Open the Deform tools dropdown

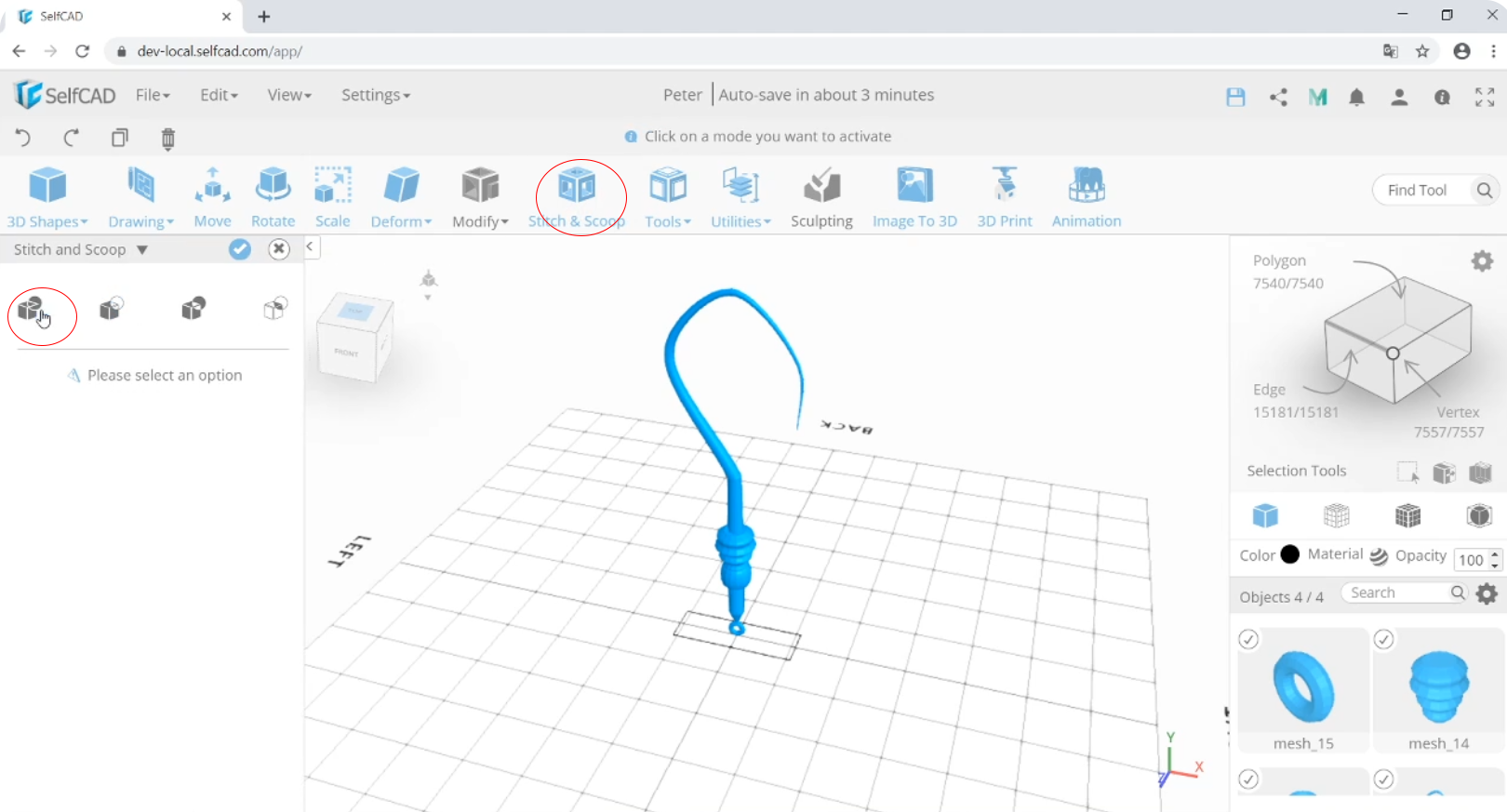coord(401,197)
